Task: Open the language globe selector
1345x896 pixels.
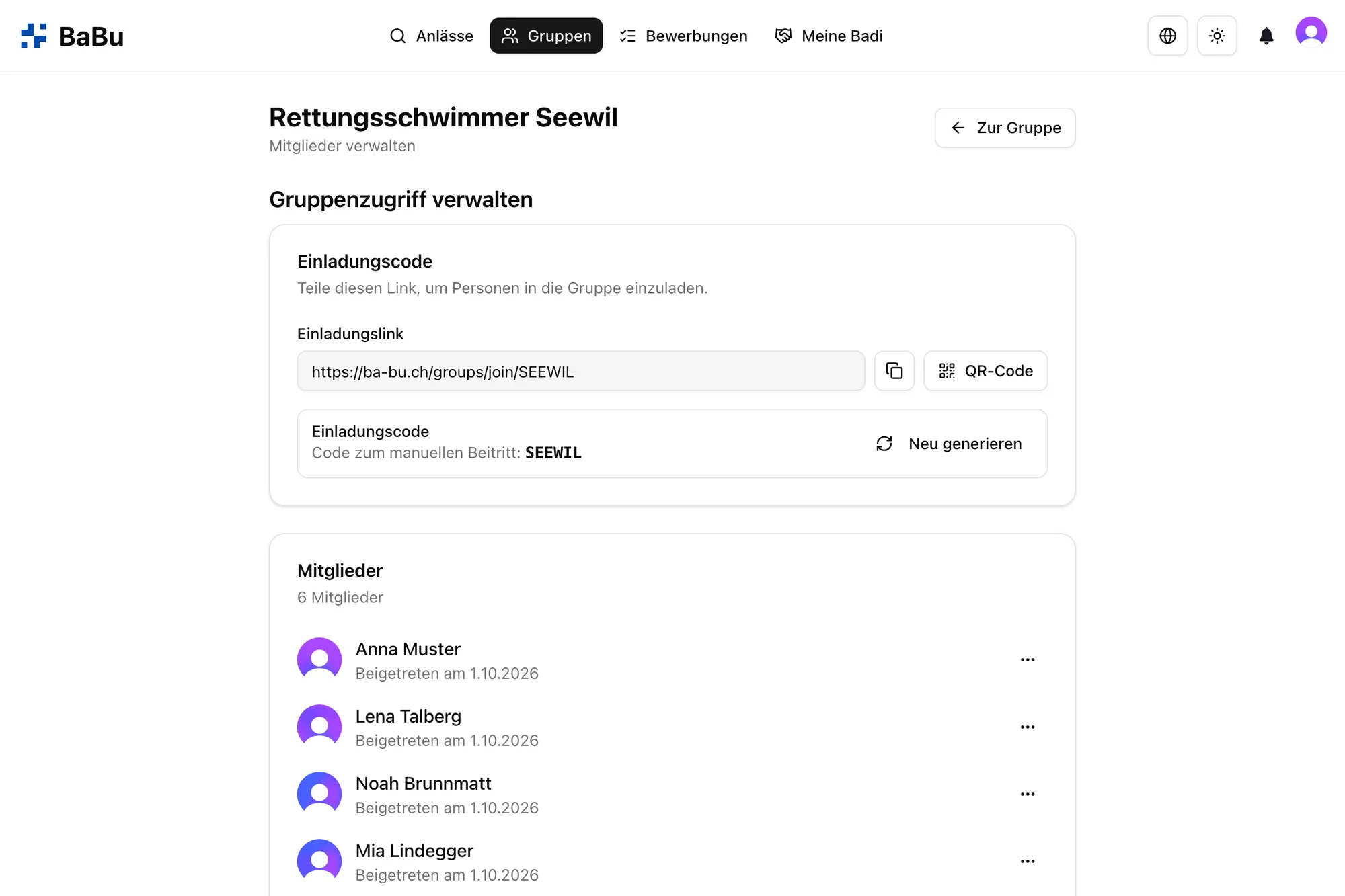Action: [1167, 36]
